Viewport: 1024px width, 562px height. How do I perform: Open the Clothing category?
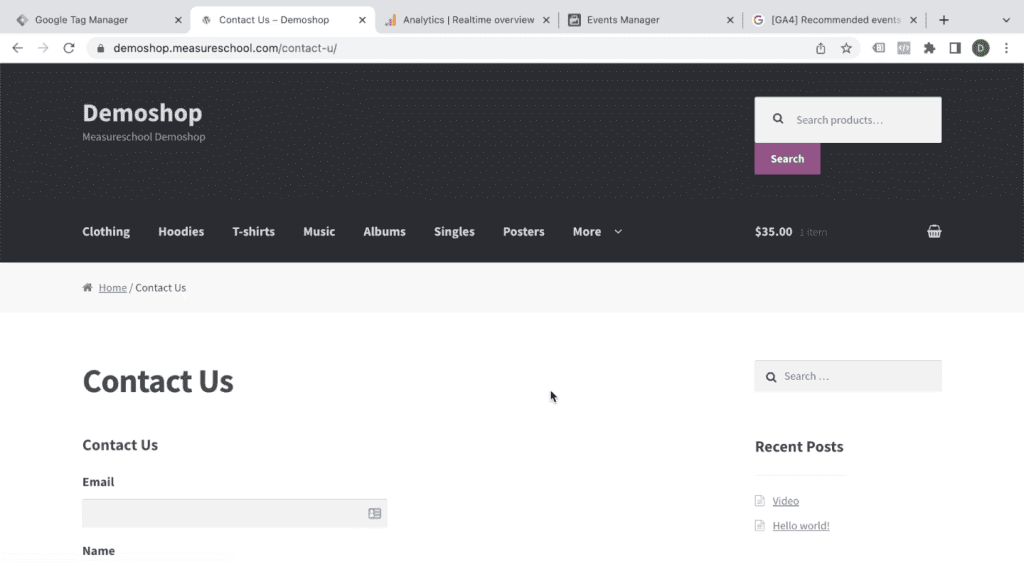106,231
